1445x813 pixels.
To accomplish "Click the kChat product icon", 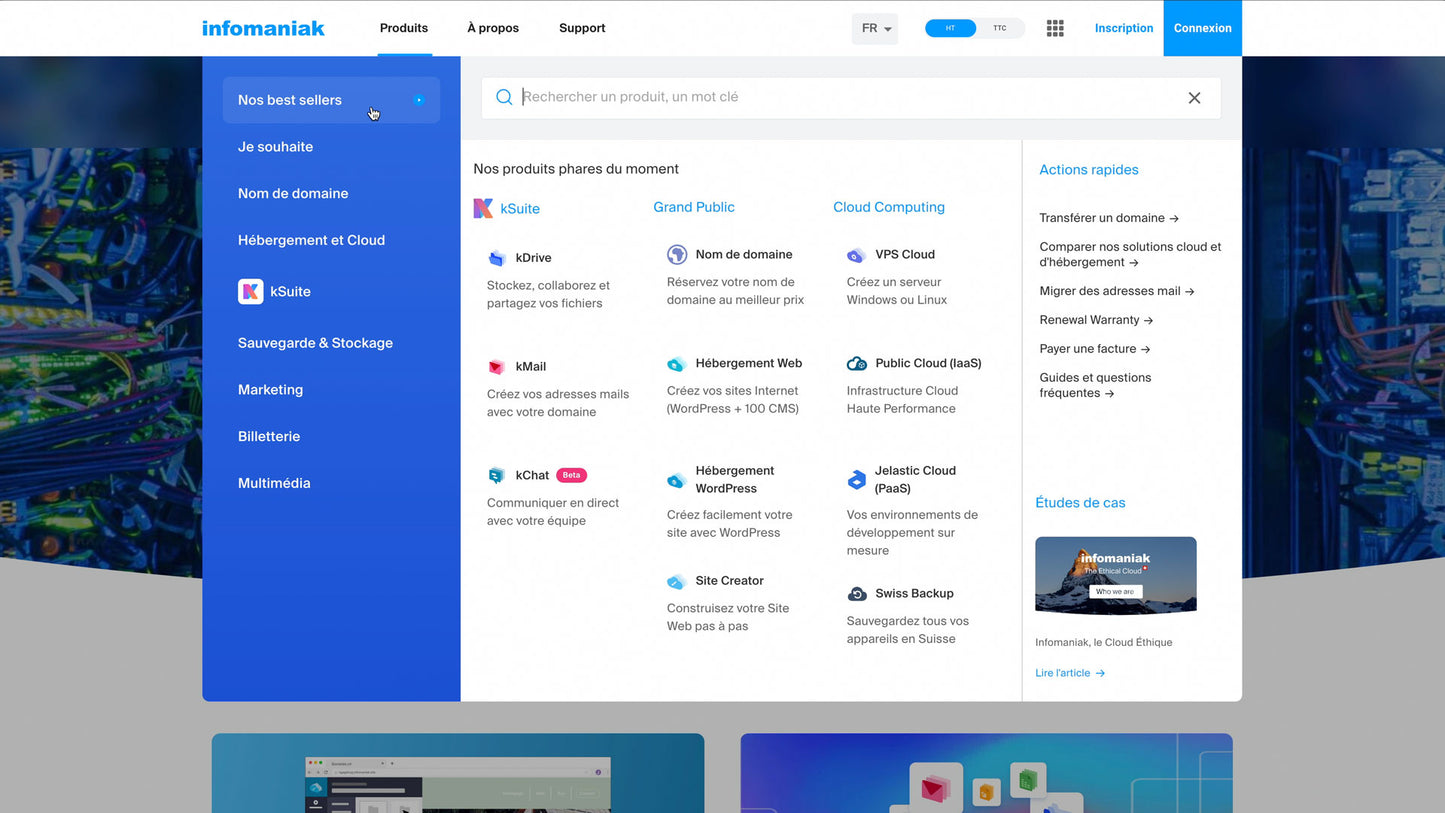I will click(497, 476).
